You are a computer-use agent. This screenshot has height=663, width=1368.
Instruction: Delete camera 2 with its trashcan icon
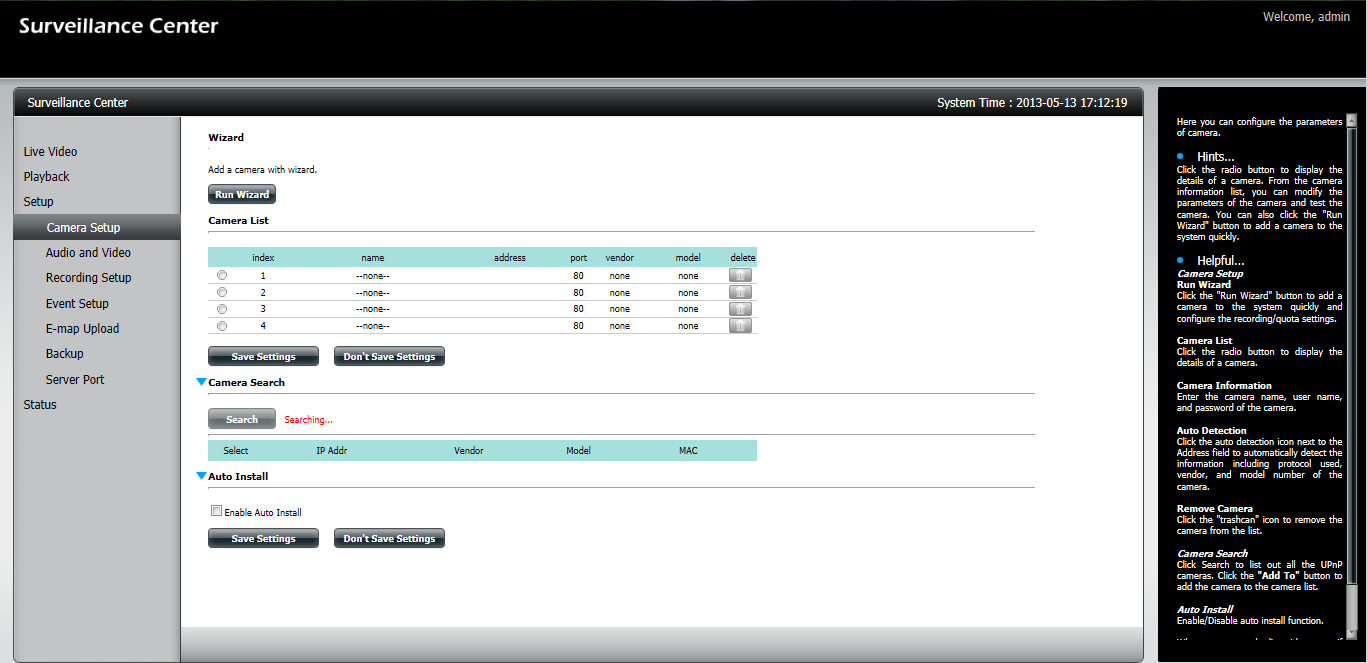740,292
